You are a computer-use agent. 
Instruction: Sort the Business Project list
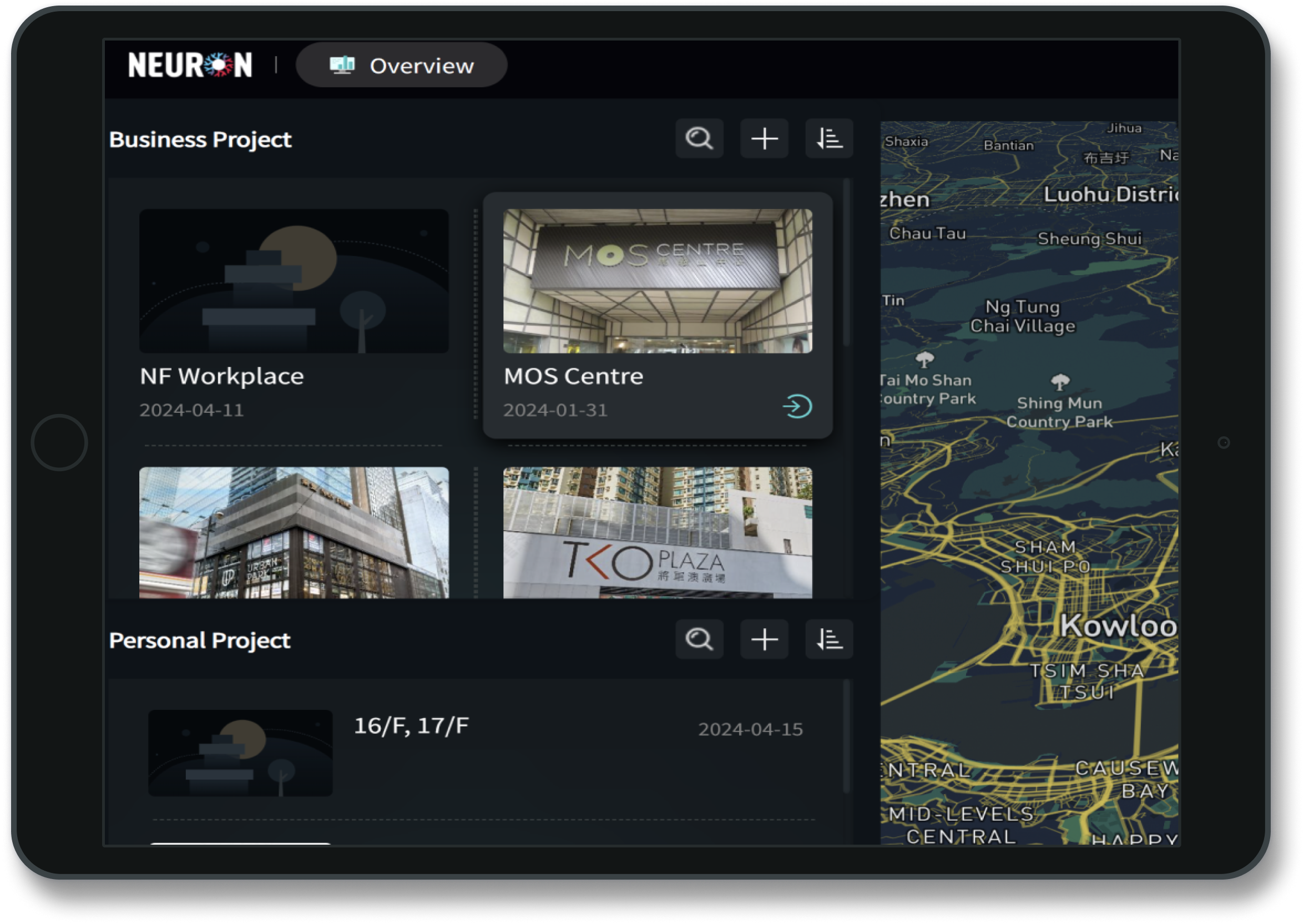829,138
